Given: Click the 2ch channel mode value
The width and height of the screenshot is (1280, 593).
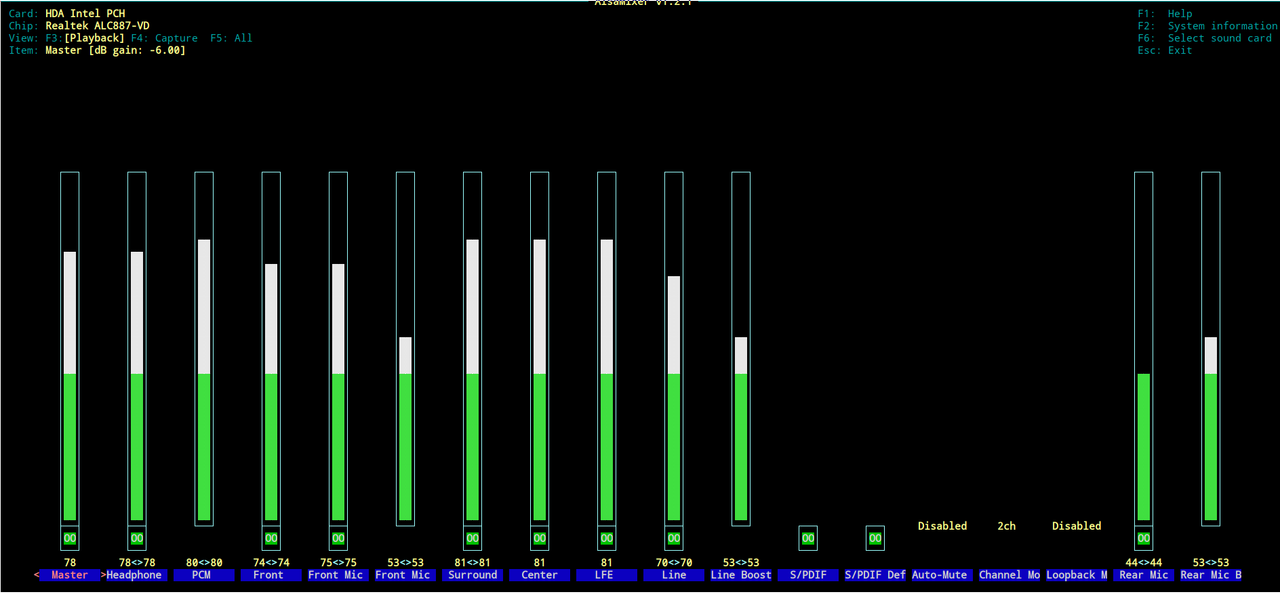Looking at the screenshot, I should click(1006, 526).
